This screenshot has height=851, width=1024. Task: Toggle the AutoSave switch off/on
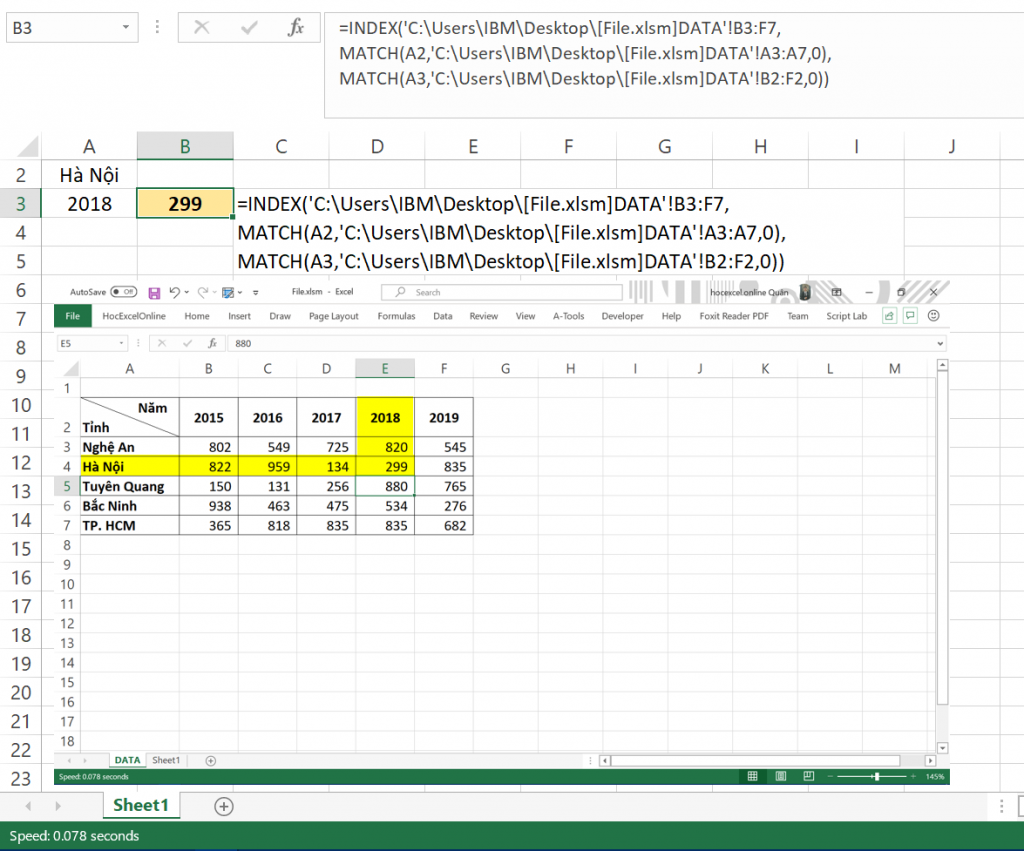123,292
